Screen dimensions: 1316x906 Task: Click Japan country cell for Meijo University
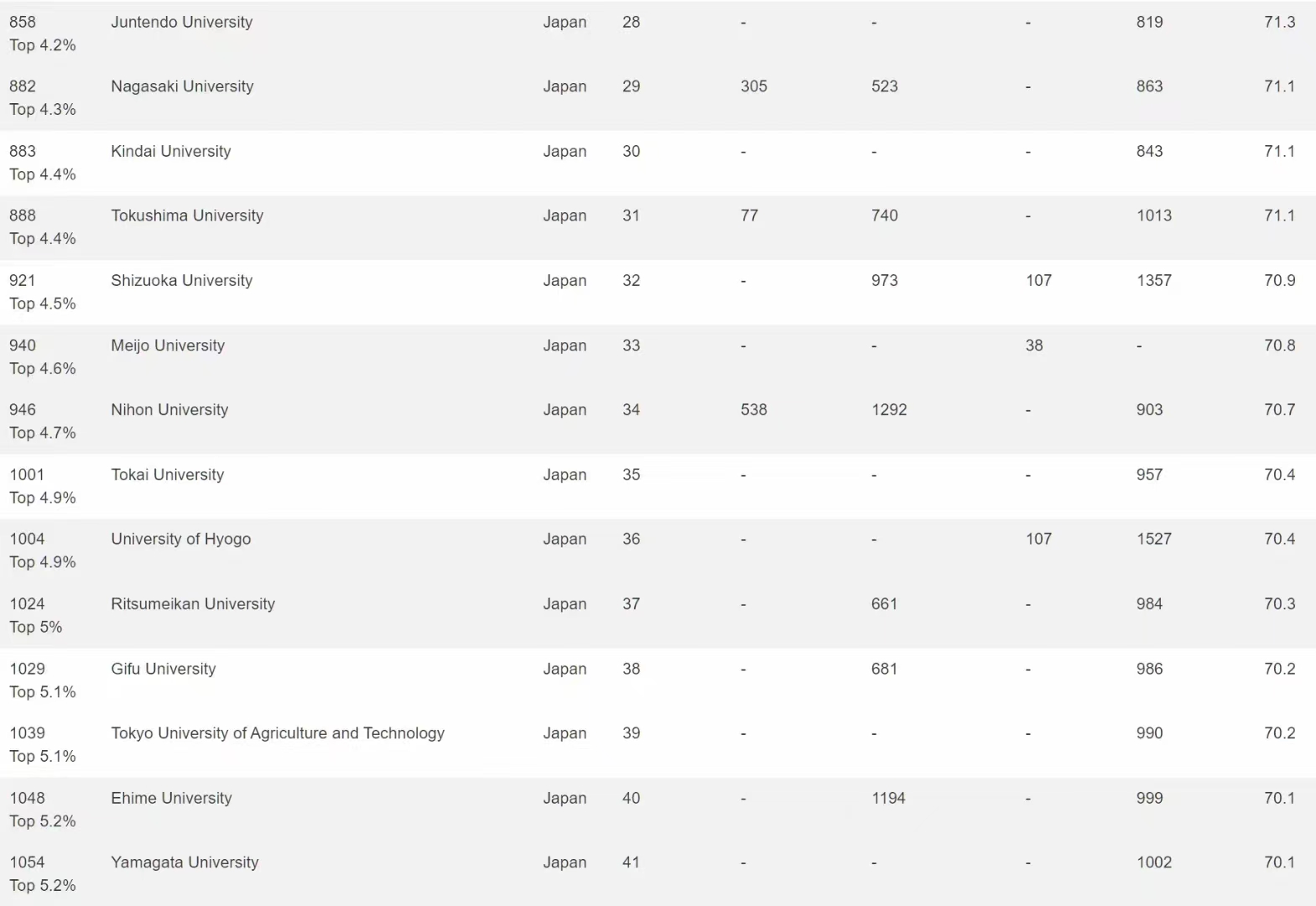tap(564, 346)
